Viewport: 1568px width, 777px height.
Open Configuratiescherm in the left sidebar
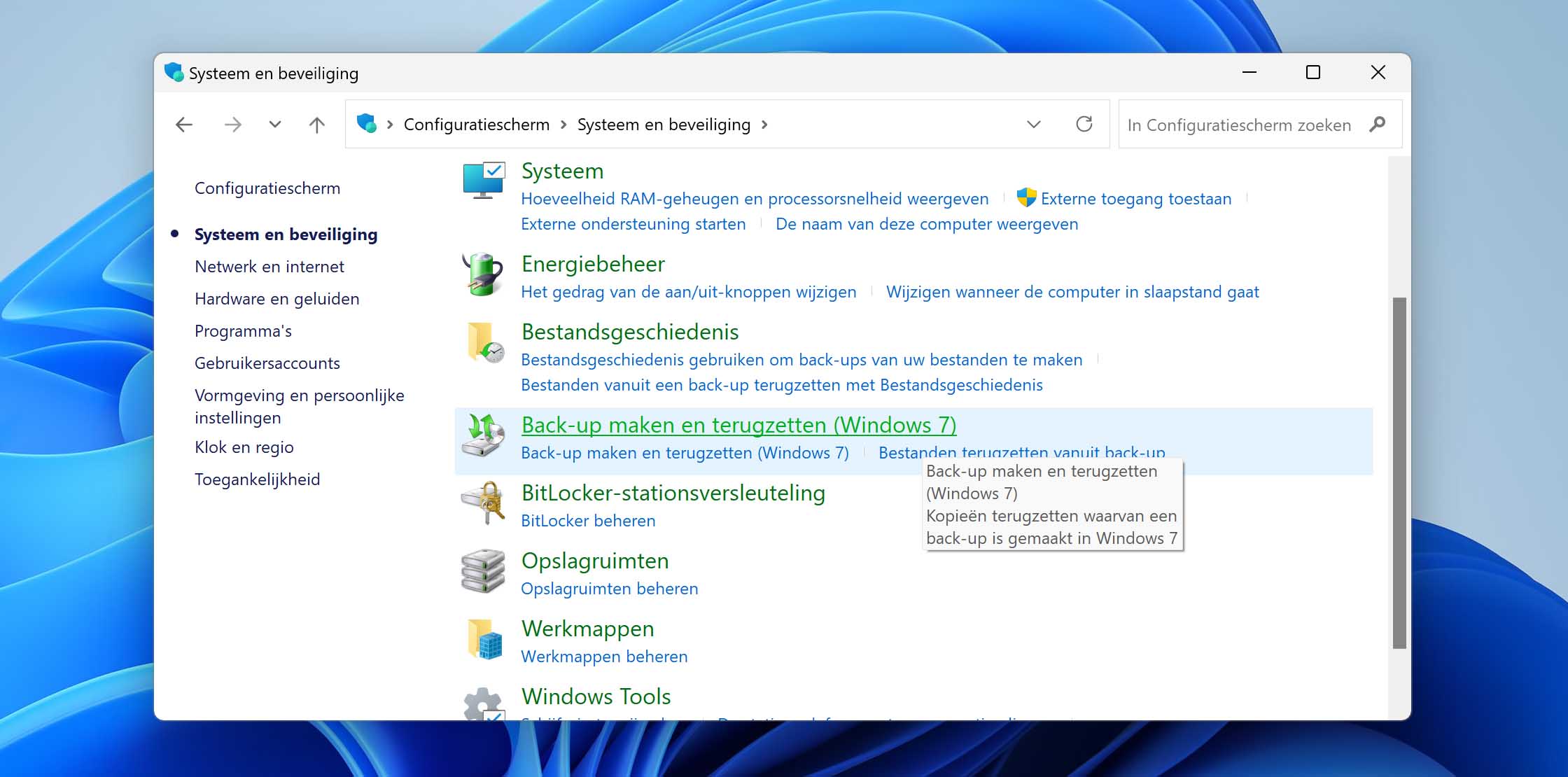pyautogui.click(x=267, y=188)
